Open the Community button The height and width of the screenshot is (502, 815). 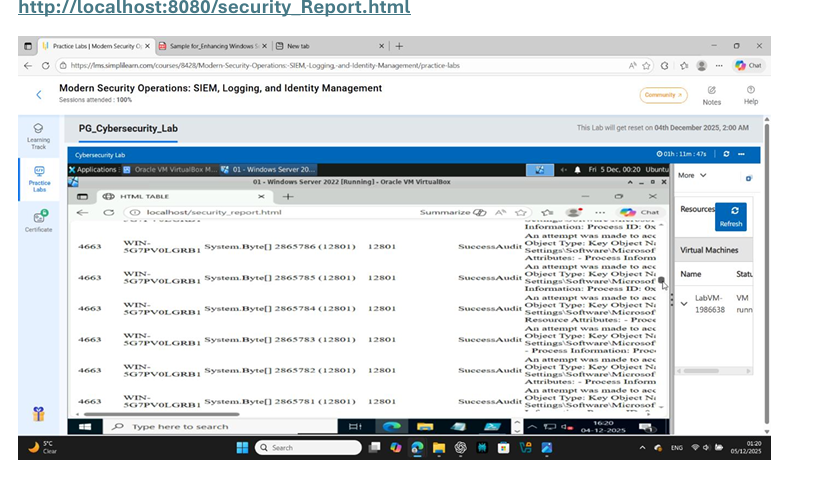663,95
